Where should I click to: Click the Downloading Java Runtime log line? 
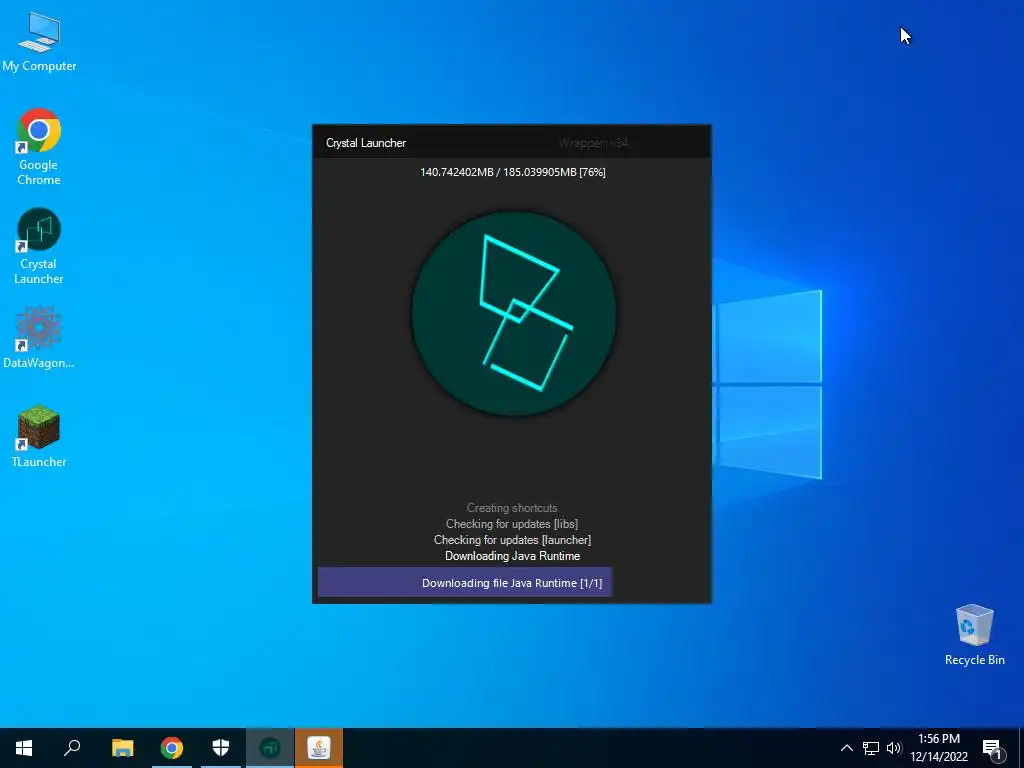click(513, 556)
